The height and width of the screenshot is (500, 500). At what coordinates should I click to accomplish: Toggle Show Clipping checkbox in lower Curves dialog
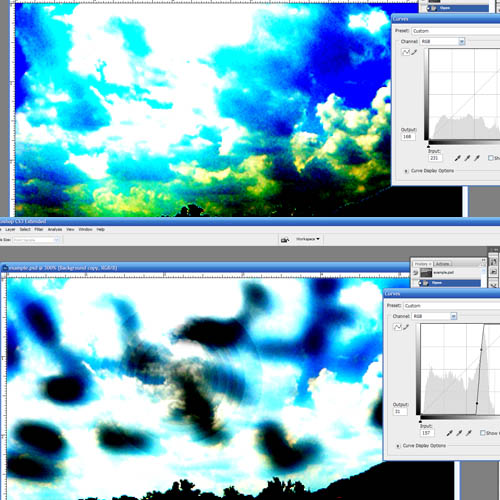pos(482,433)
